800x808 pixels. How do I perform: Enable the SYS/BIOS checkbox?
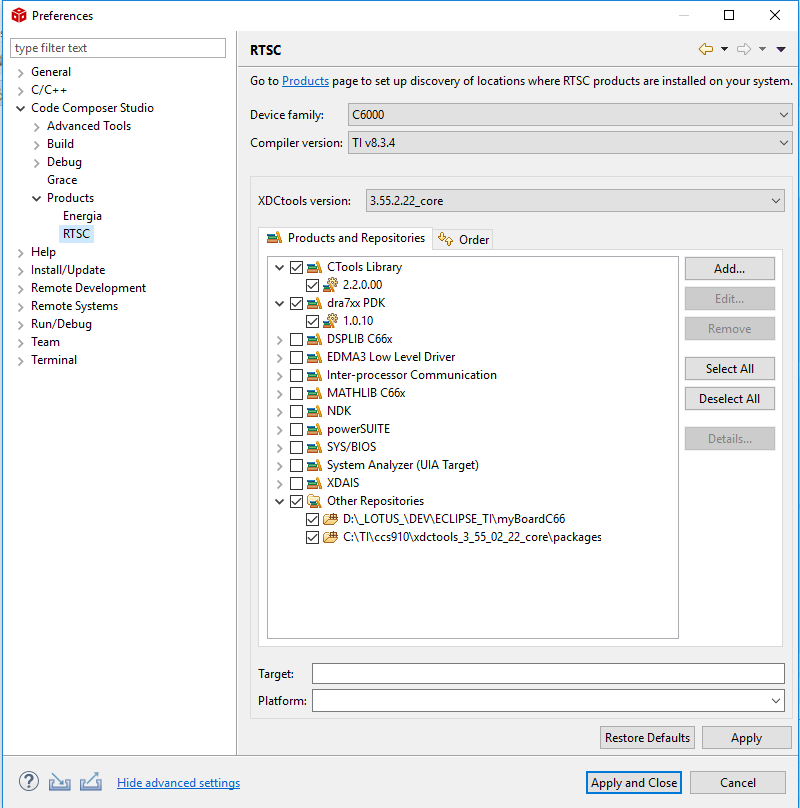tap(296, 447)
